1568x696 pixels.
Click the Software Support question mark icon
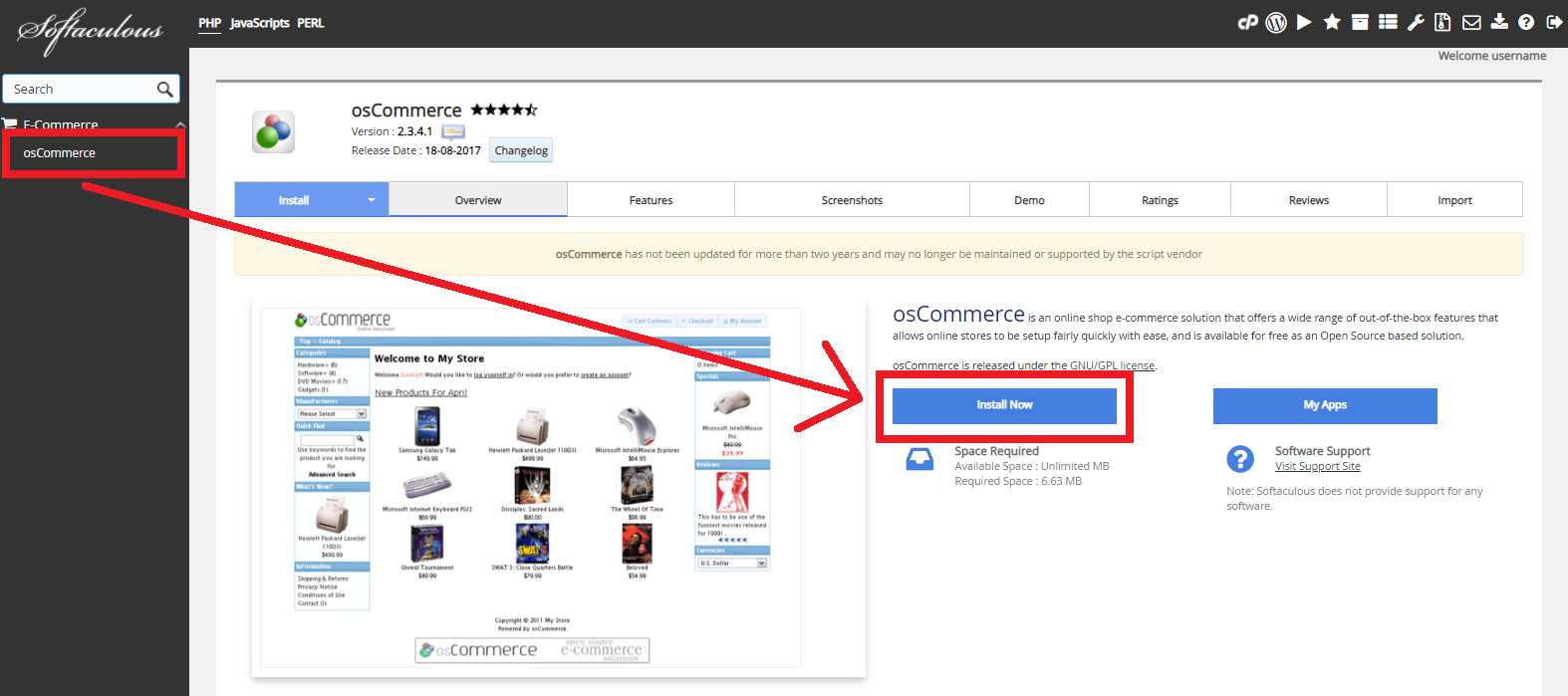1240,459
